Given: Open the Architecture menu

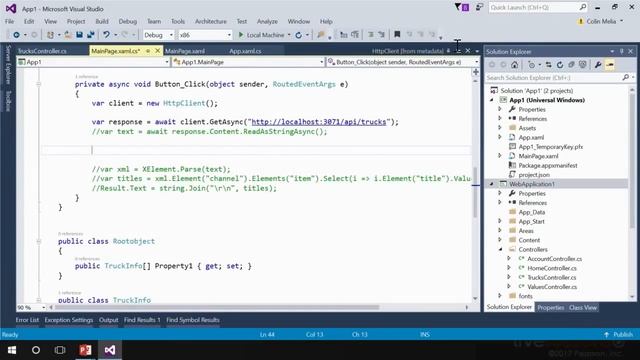Looking at the screenshot, I should pos(211,21).
